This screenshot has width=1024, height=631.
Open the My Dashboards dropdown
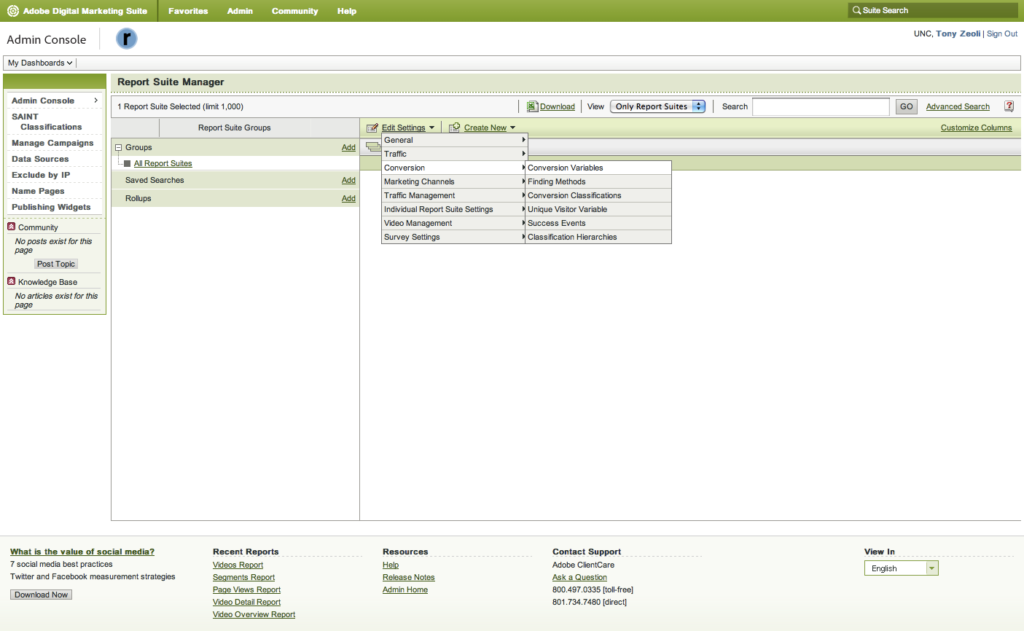click(40, 63)
